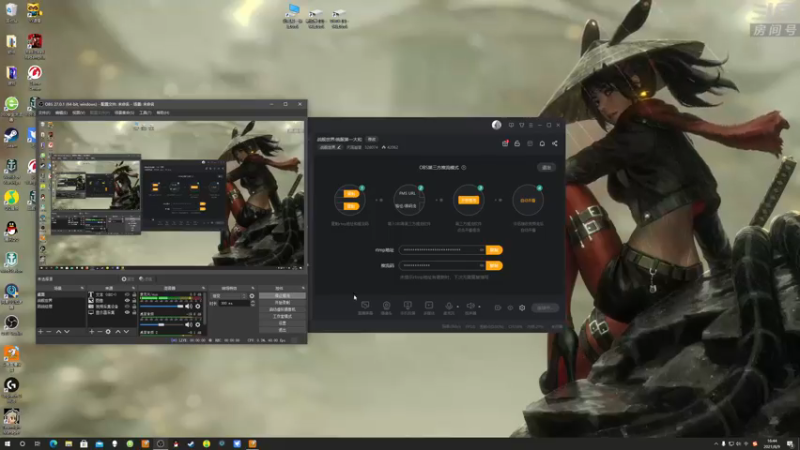The height and width of the screenshot is (450, 800).
Task: Adjust the transition duration spinner arrows
Action: click(253, 303)
